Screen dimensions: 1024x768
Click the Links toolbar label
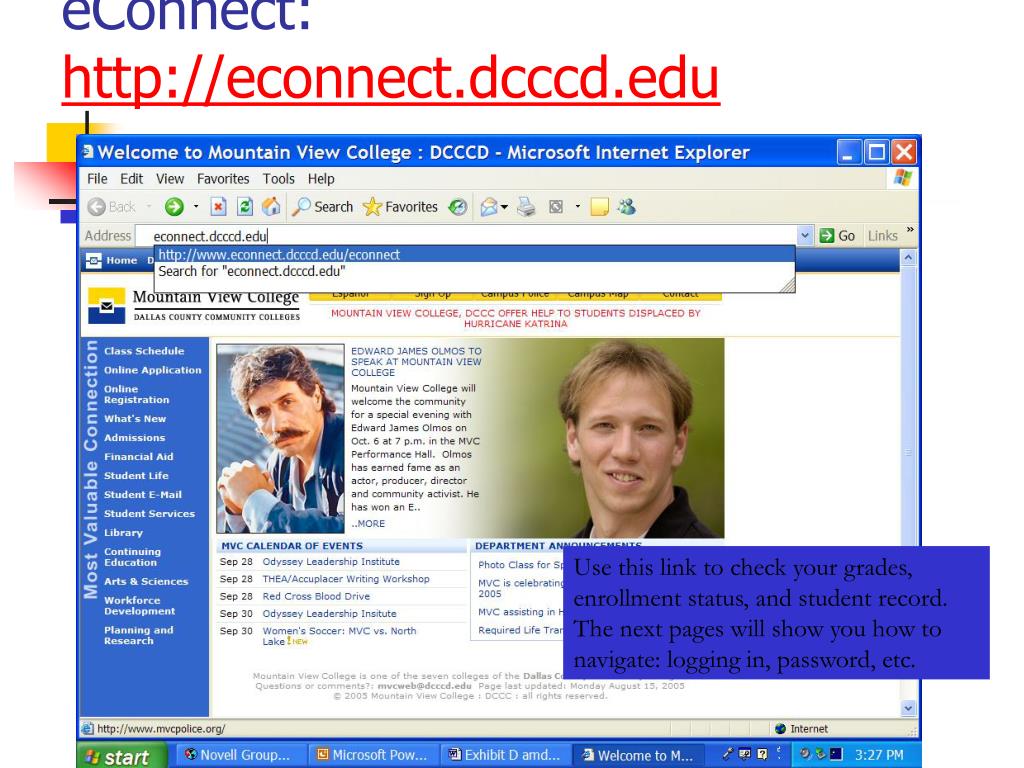(x=883, y=236)
